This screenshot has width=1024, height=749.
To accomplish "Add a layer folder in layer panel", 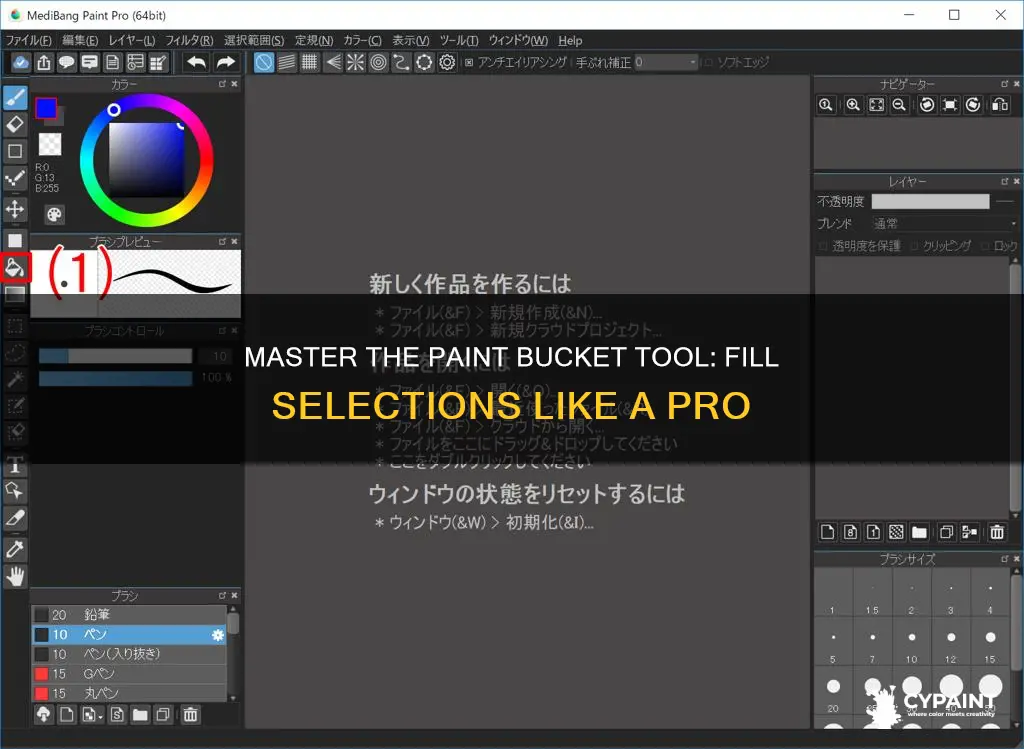I will 920,532.
